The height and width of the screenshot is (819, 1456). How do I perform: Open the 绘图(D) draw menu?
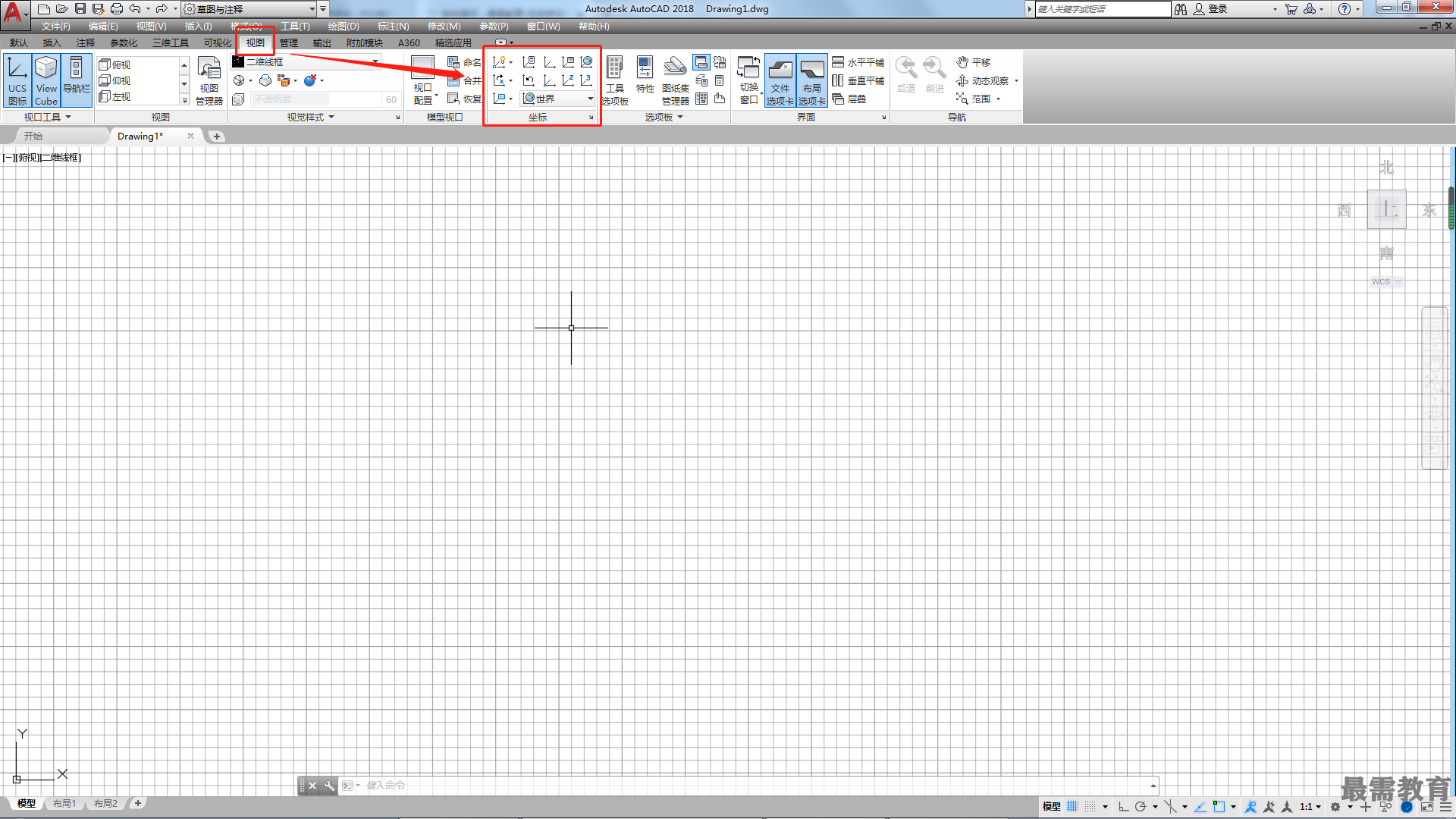tap(344, 27)
